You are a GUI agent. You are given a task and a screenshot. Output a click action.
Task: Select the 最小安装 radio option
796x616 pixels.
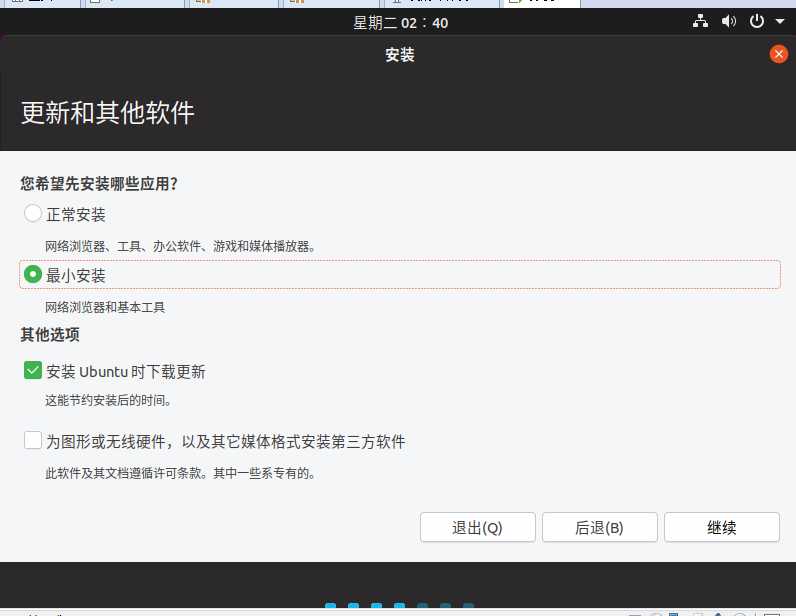32,275
